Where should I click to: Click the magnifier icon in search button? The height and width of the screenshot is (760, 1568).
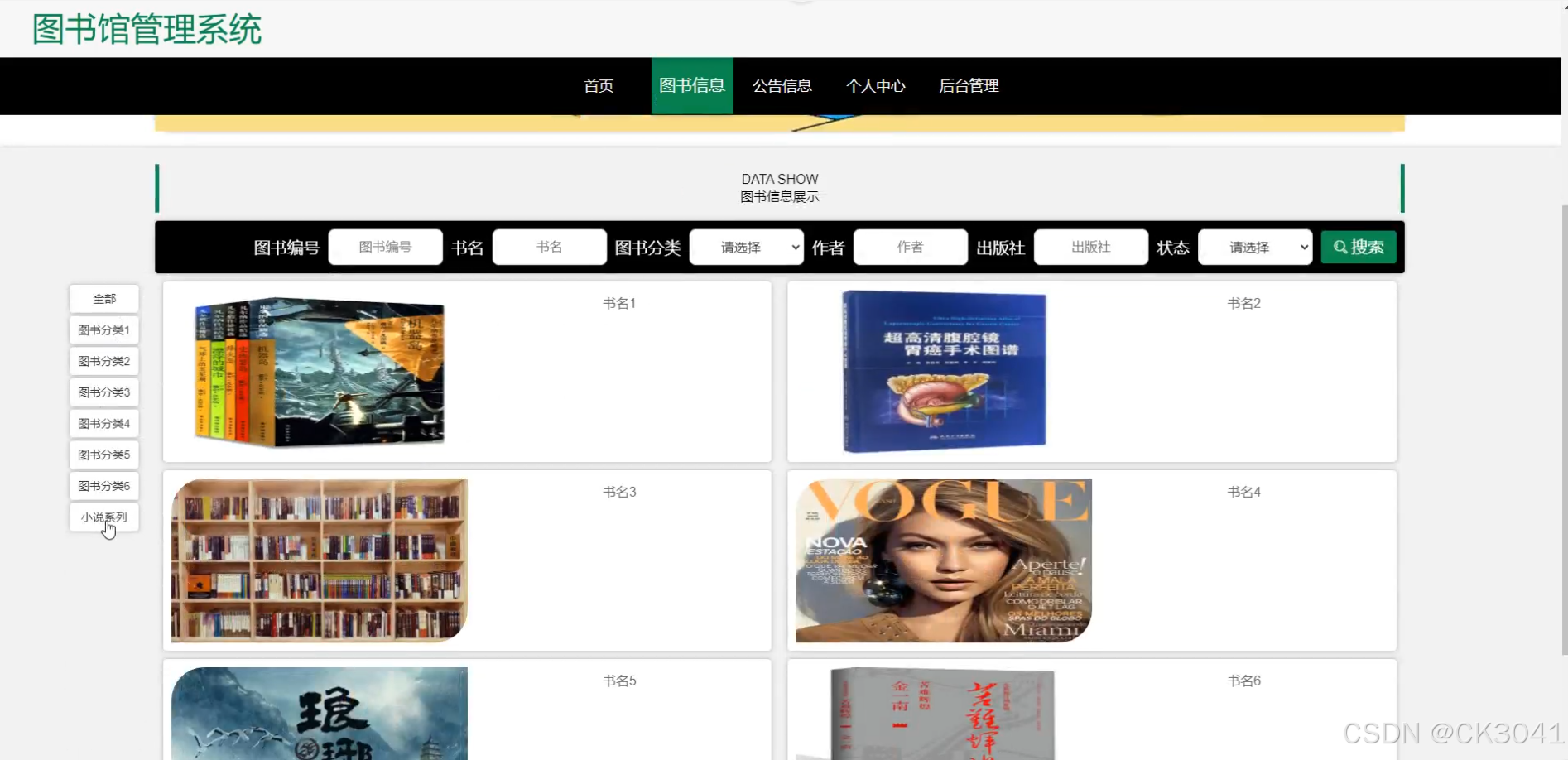[1340, 247]
